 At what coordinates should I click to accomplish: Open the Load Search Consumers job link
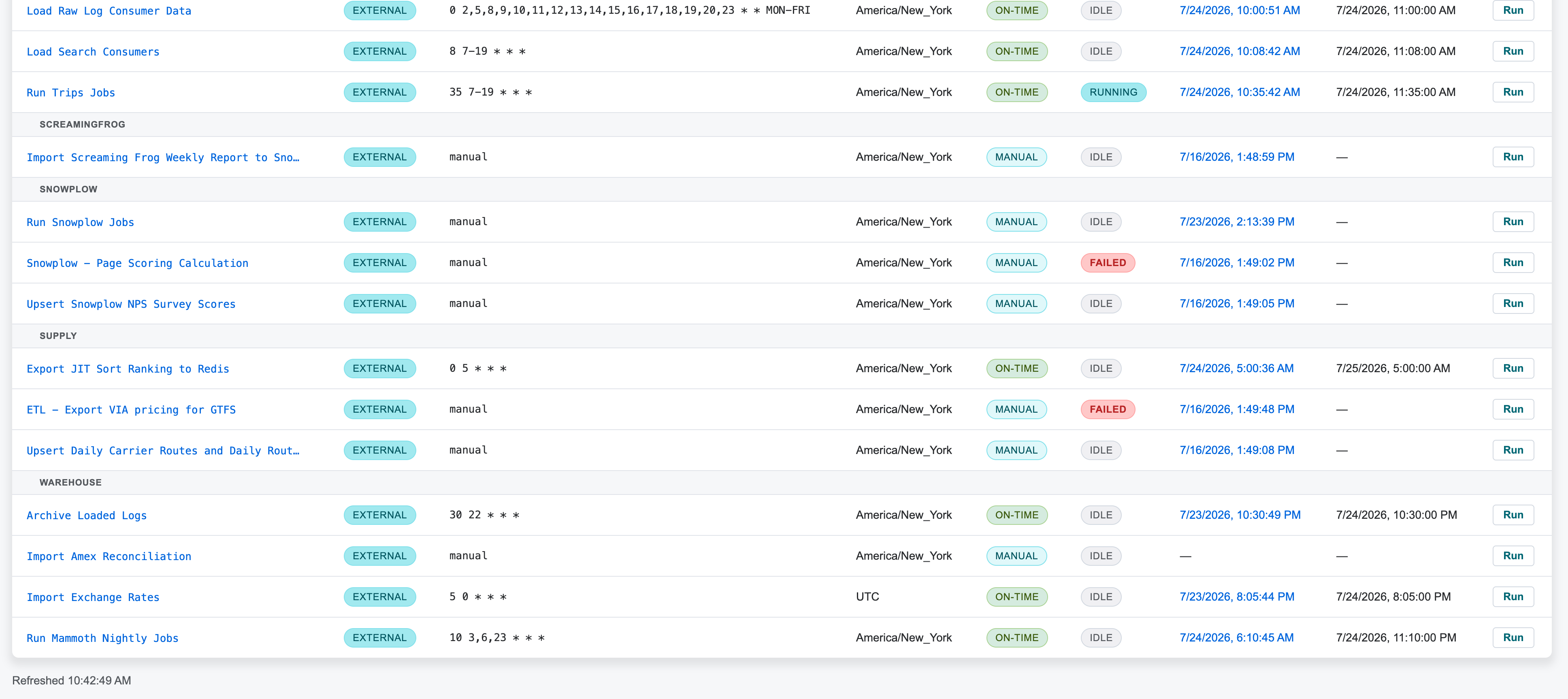coord(93,52)
